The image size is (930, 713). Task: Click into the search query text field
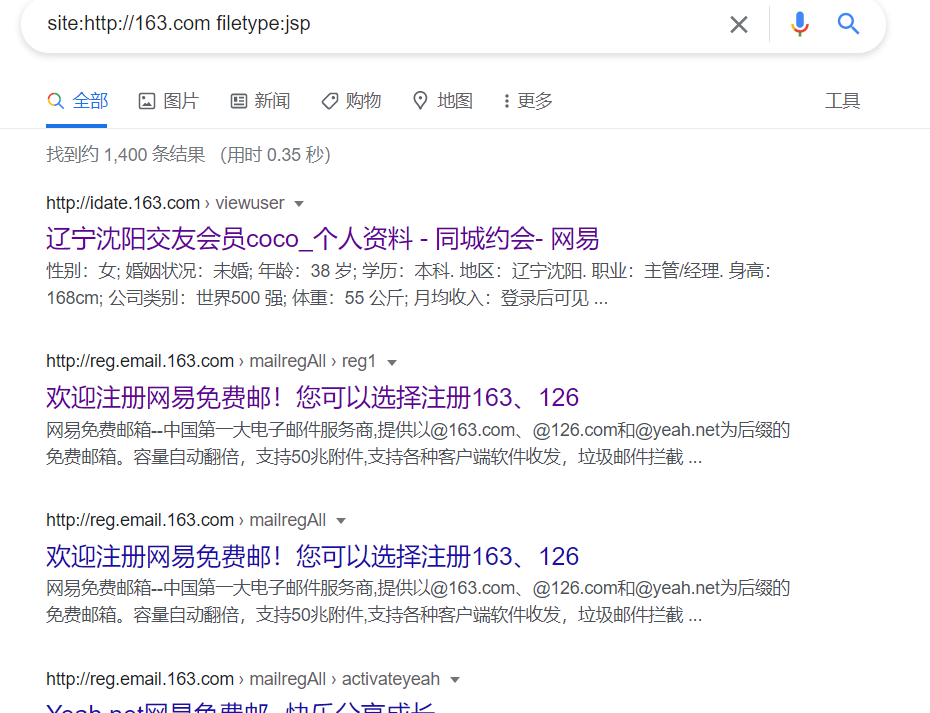[x=380, y=24]
